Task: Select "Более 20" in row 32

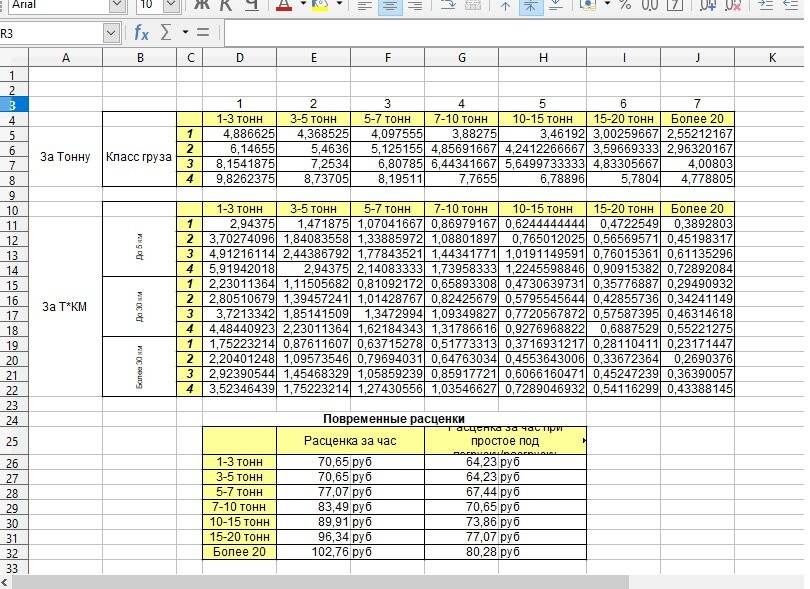Action: [x=240, y=552]
